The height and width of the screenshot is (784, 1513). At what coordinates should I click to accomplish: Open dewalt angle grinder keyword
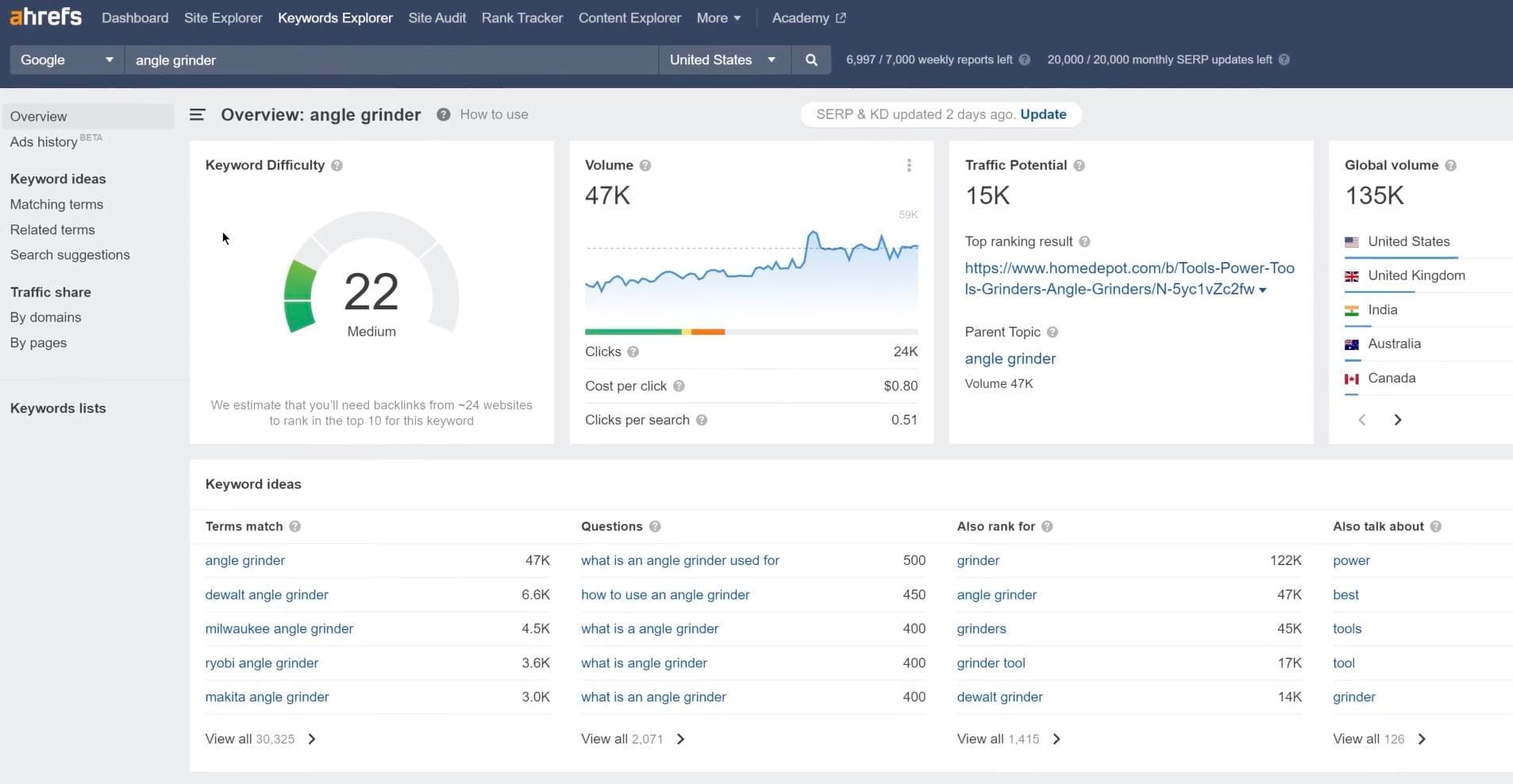pyautogui.click(x=267, y=594)
